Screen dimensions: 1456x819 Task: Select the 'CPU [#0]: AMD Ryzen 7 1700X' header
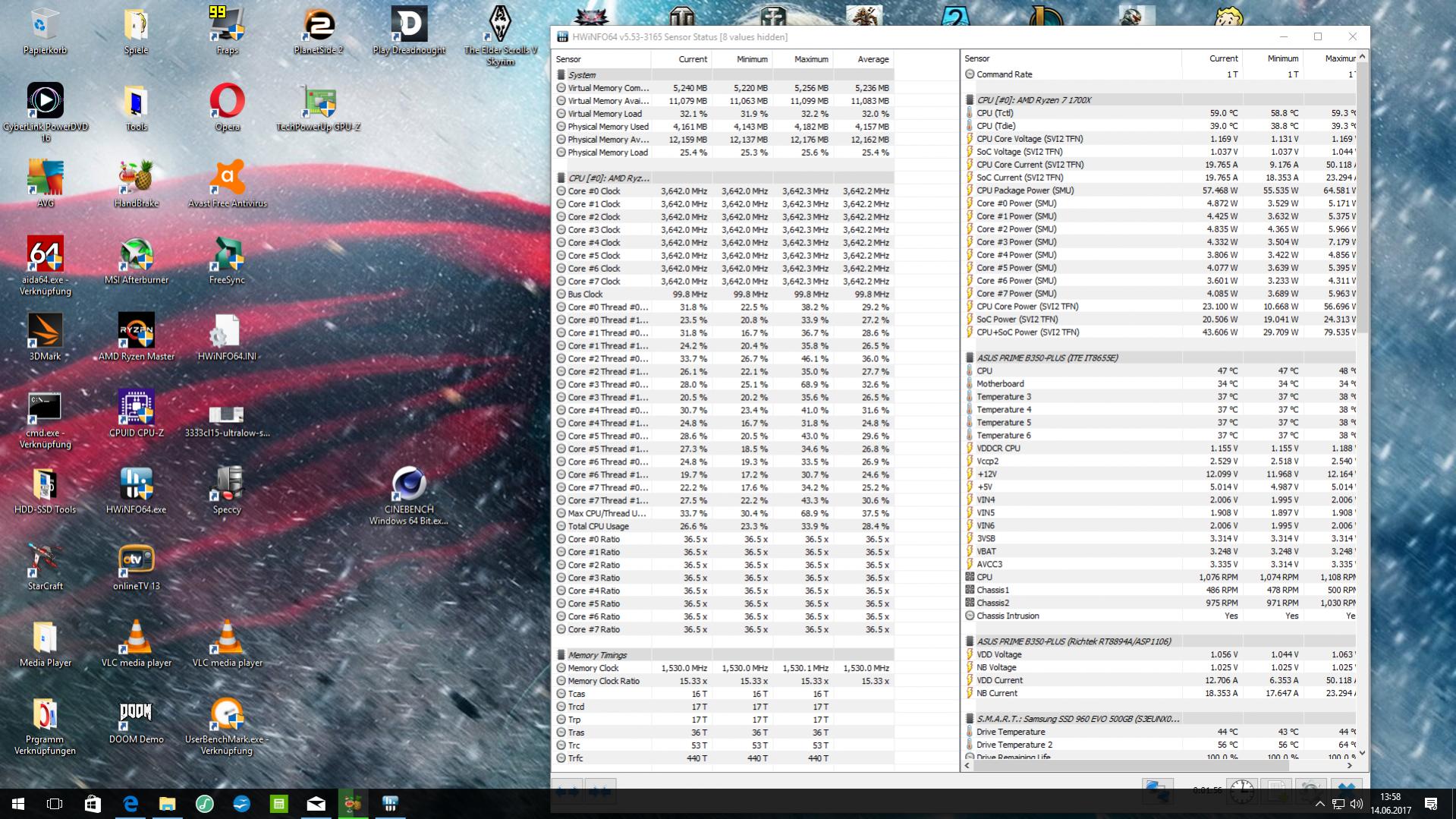pos(1159,100)
